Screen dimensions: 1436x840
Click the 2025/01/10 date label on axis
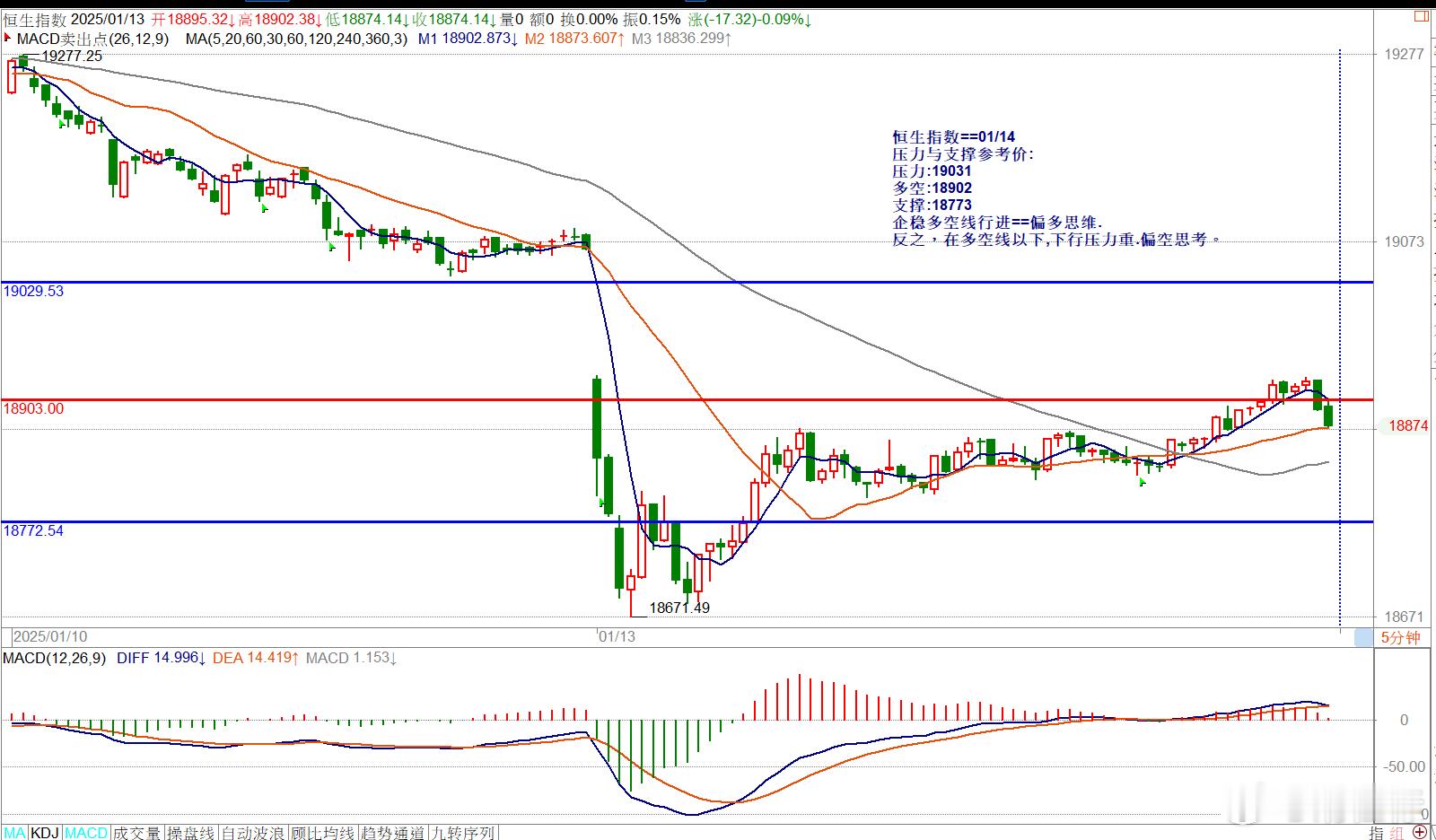coord(50,636)
